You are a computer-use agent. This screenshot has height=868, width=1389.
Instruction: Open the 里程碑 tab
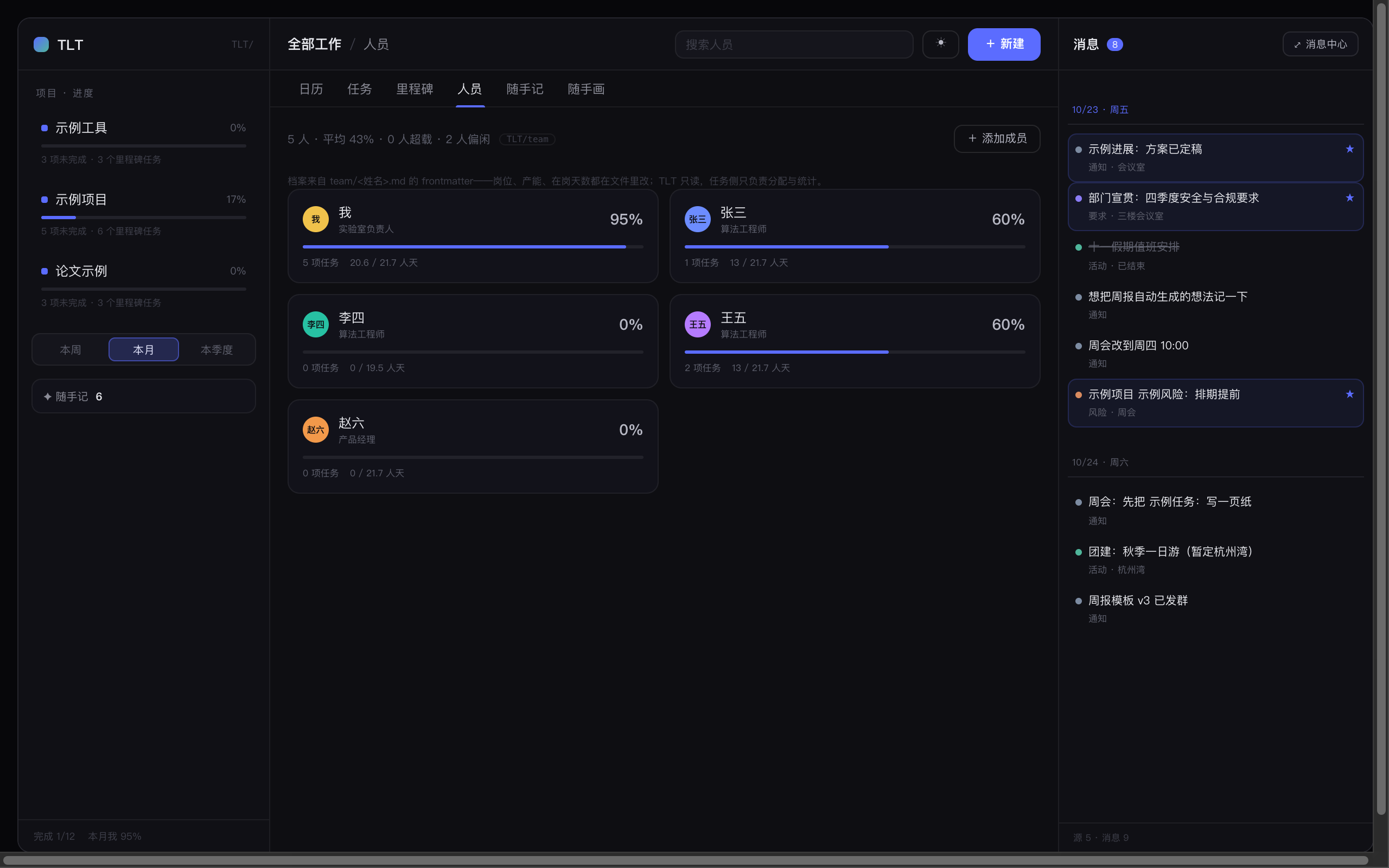pyautogui.click(x=415, y=89)
